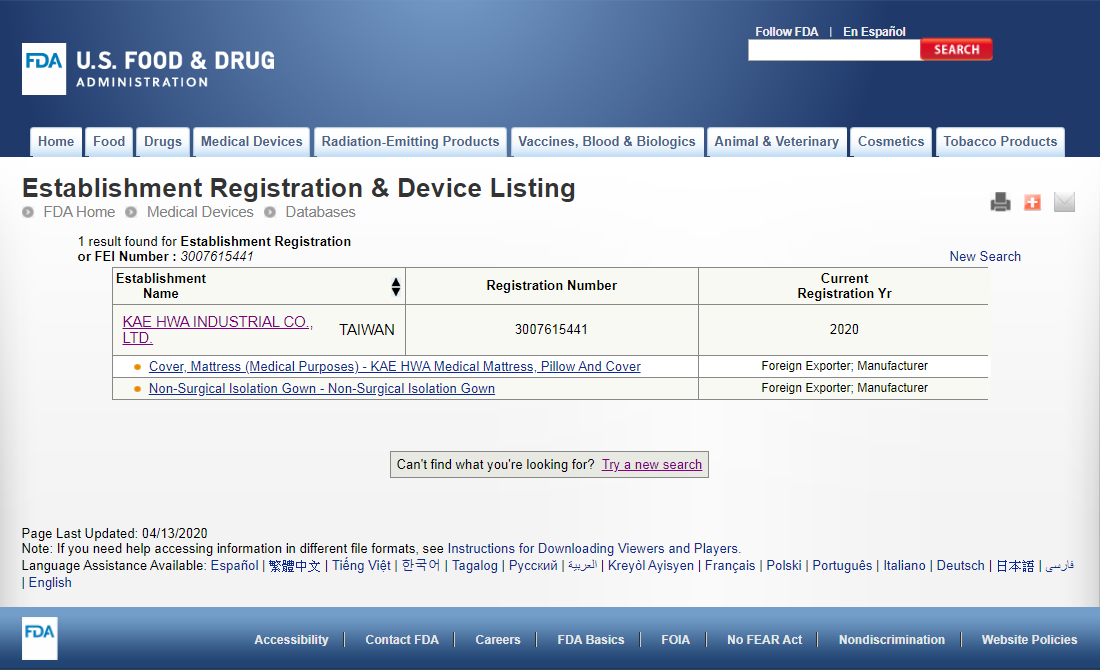1100x670 pixels.
Task: Open KAE HWA INDUSTRIAL CO., LTD. link
Action: 217,330
